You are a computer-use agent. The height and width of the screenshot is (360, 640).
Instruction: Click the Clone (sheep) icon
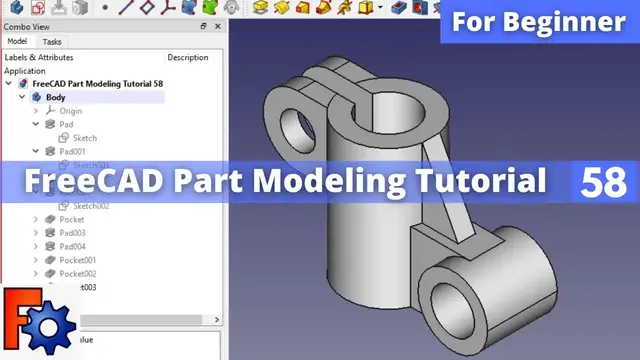coord(231,7)
